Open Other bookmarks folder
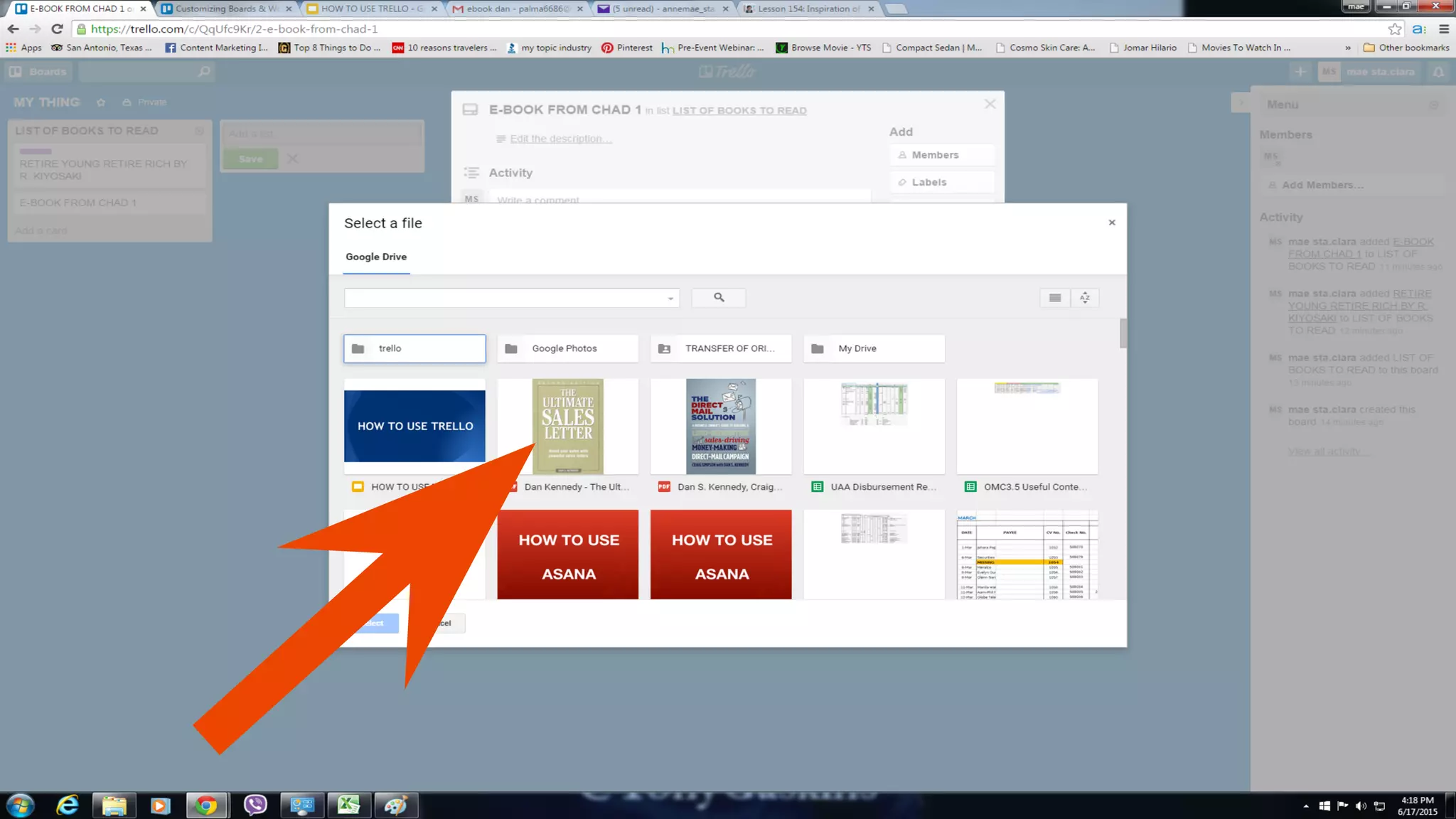 [x=1406, y=48]
